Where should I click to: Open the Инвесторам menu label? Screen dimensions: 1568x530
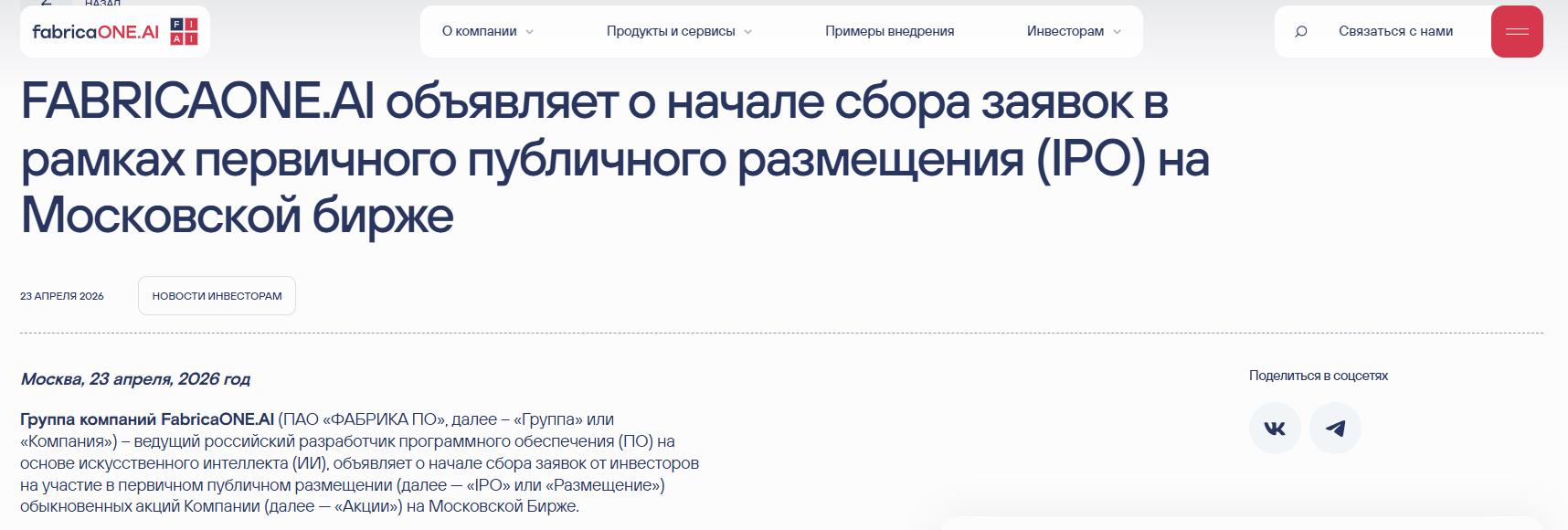(1065, 32)
